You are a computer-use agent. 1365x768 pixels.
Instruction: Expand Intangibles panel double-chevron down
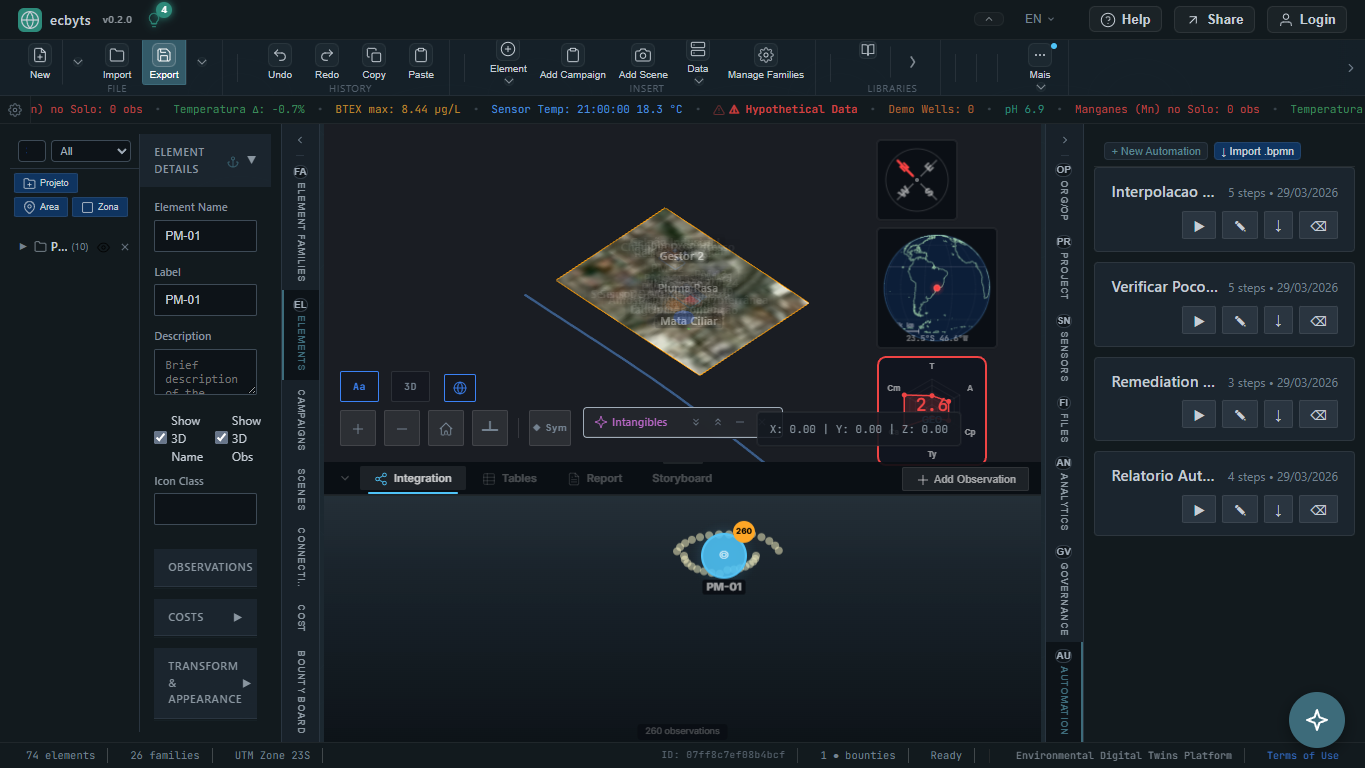coord(696,422)
